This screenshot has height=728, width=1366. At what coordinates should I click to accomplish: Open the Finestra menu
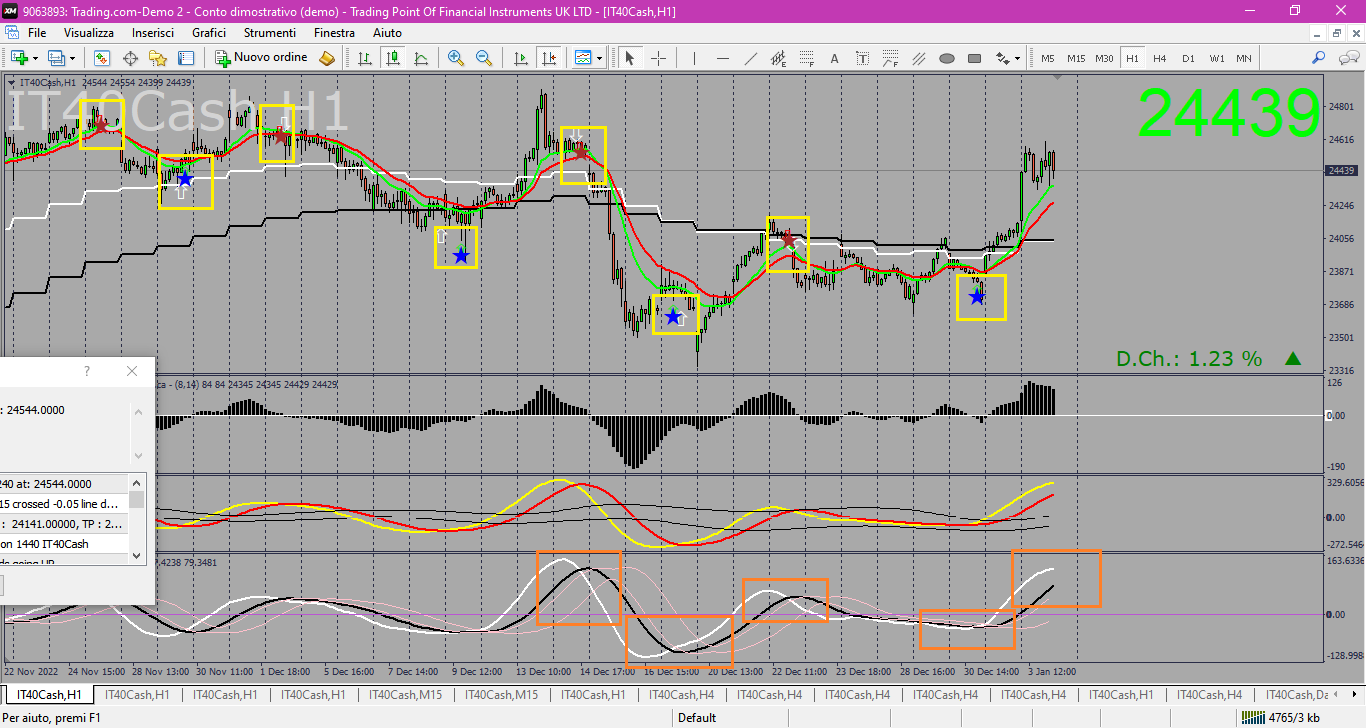click(334, 33)
